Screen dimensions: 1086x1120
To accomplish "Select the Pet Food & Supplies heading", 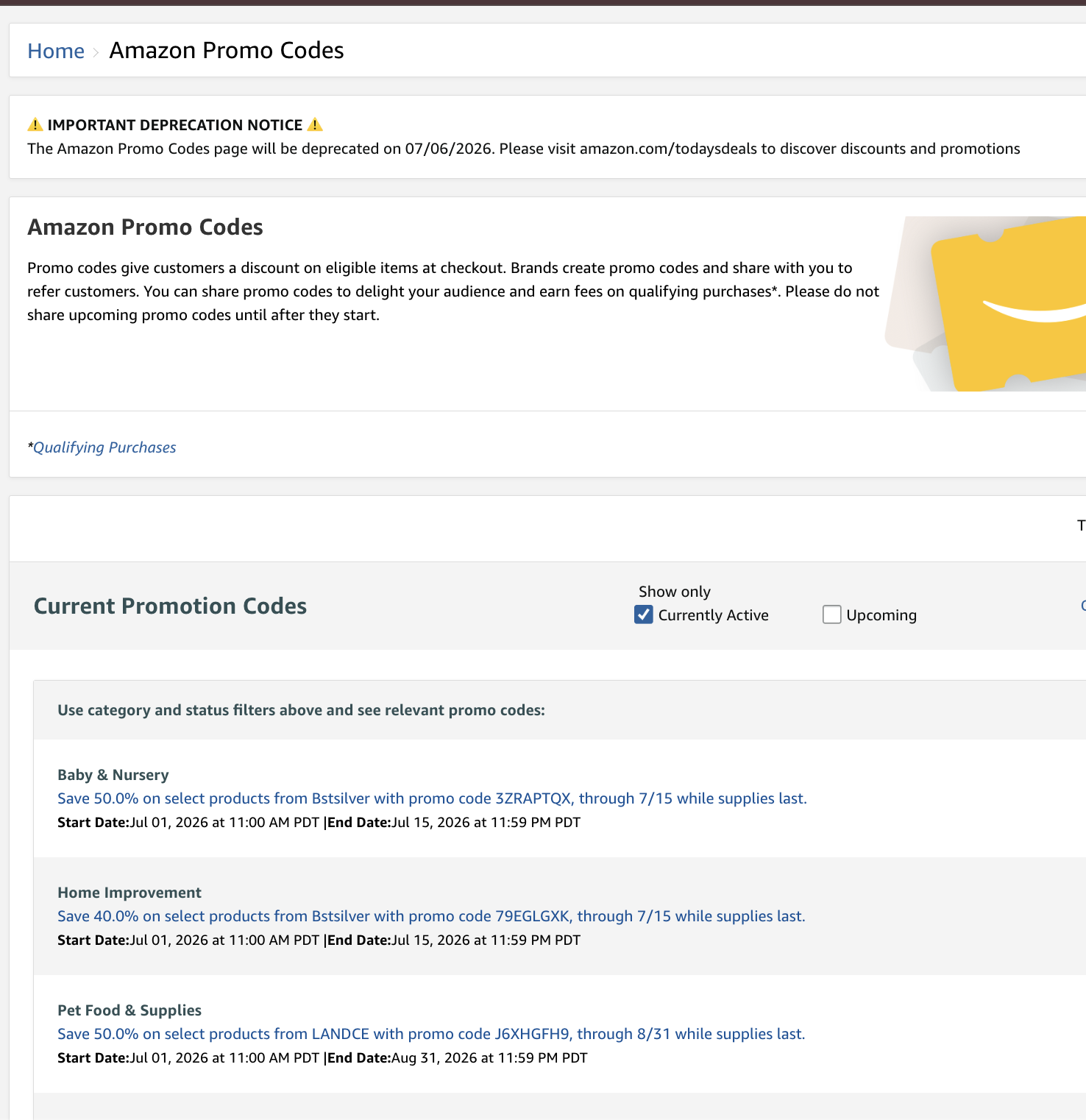I will [x=129, y=1010].
